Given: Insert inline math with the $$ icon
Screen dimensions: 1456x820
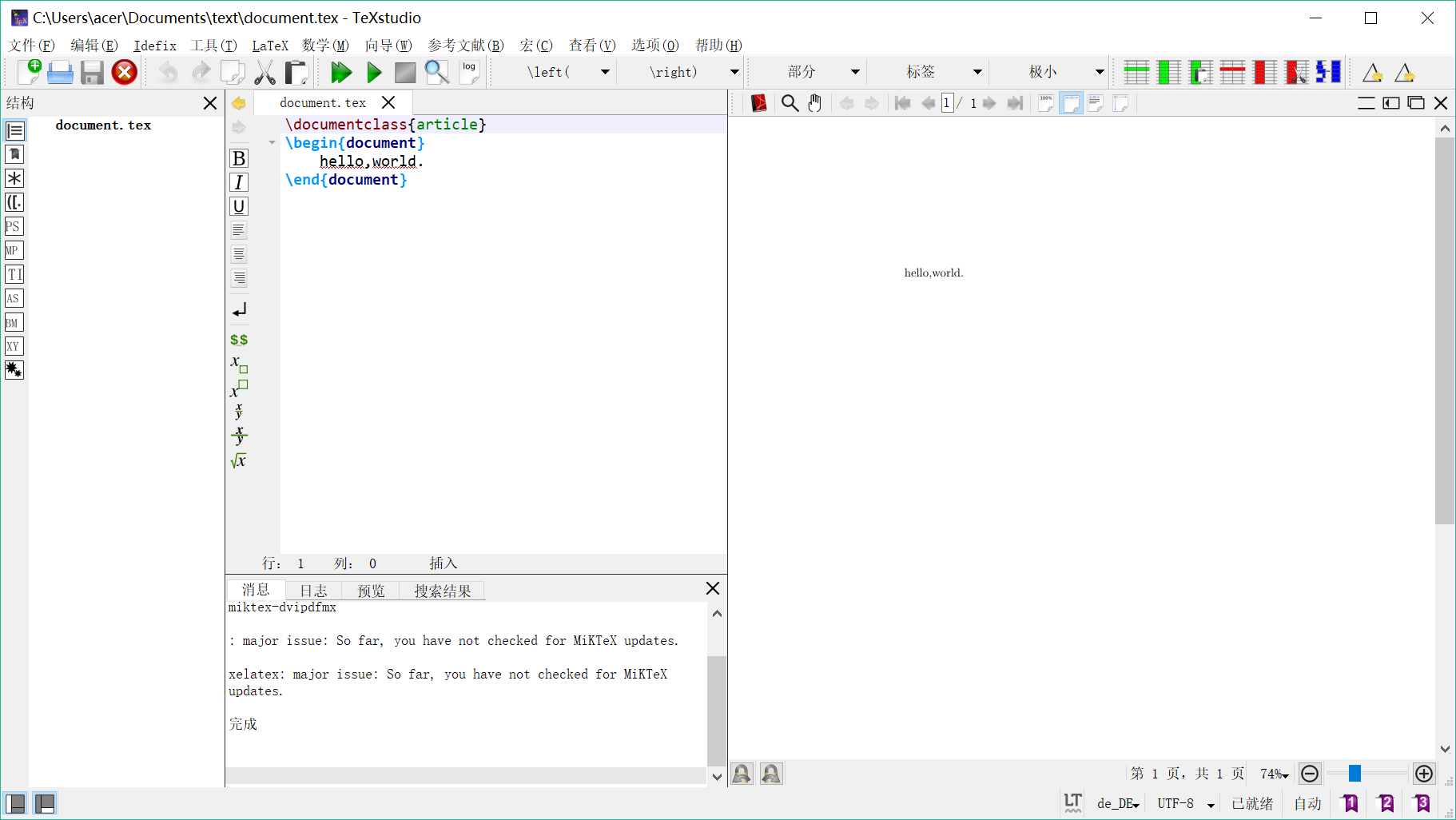Looking at the screenshot, I should (x=239, y=340).
